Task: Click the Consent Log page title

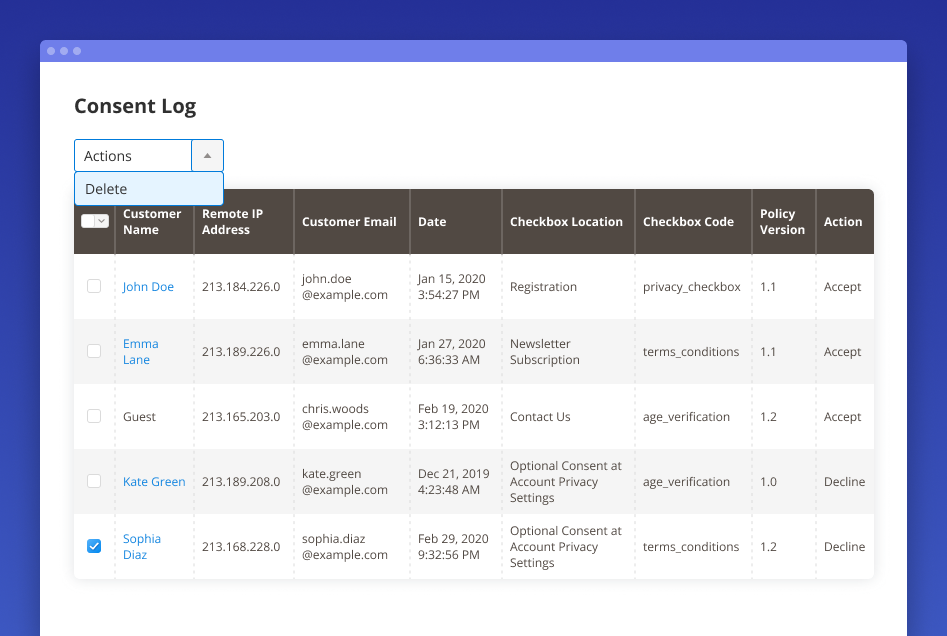Action: point(135,105)
